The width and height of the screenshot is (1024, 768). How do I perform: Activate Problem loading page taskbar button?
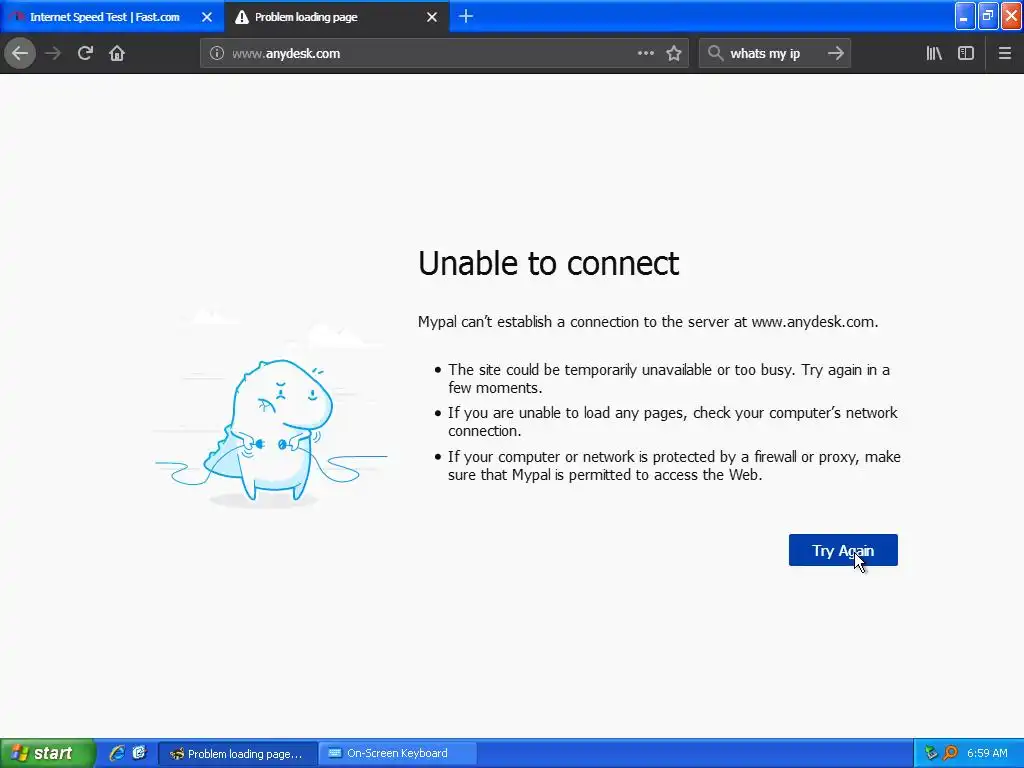coord(238,754)
